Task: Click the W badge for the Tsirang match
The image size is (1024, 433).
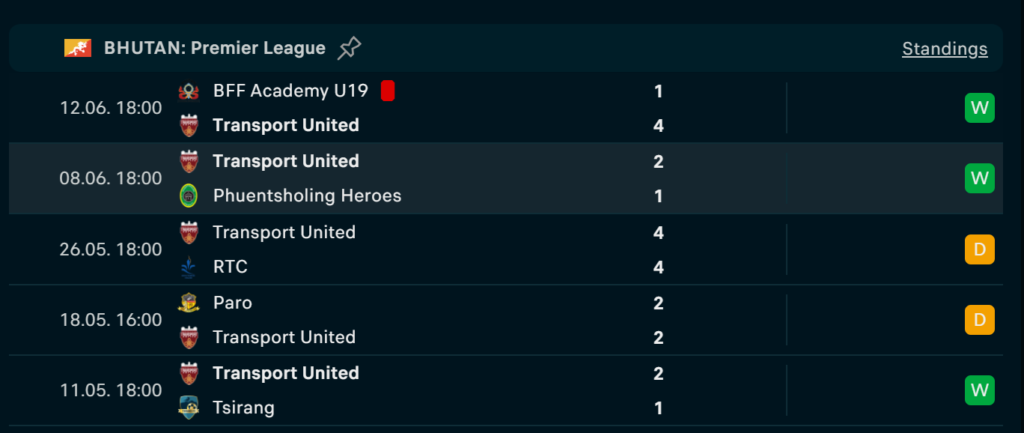Action: click(980, 391)
